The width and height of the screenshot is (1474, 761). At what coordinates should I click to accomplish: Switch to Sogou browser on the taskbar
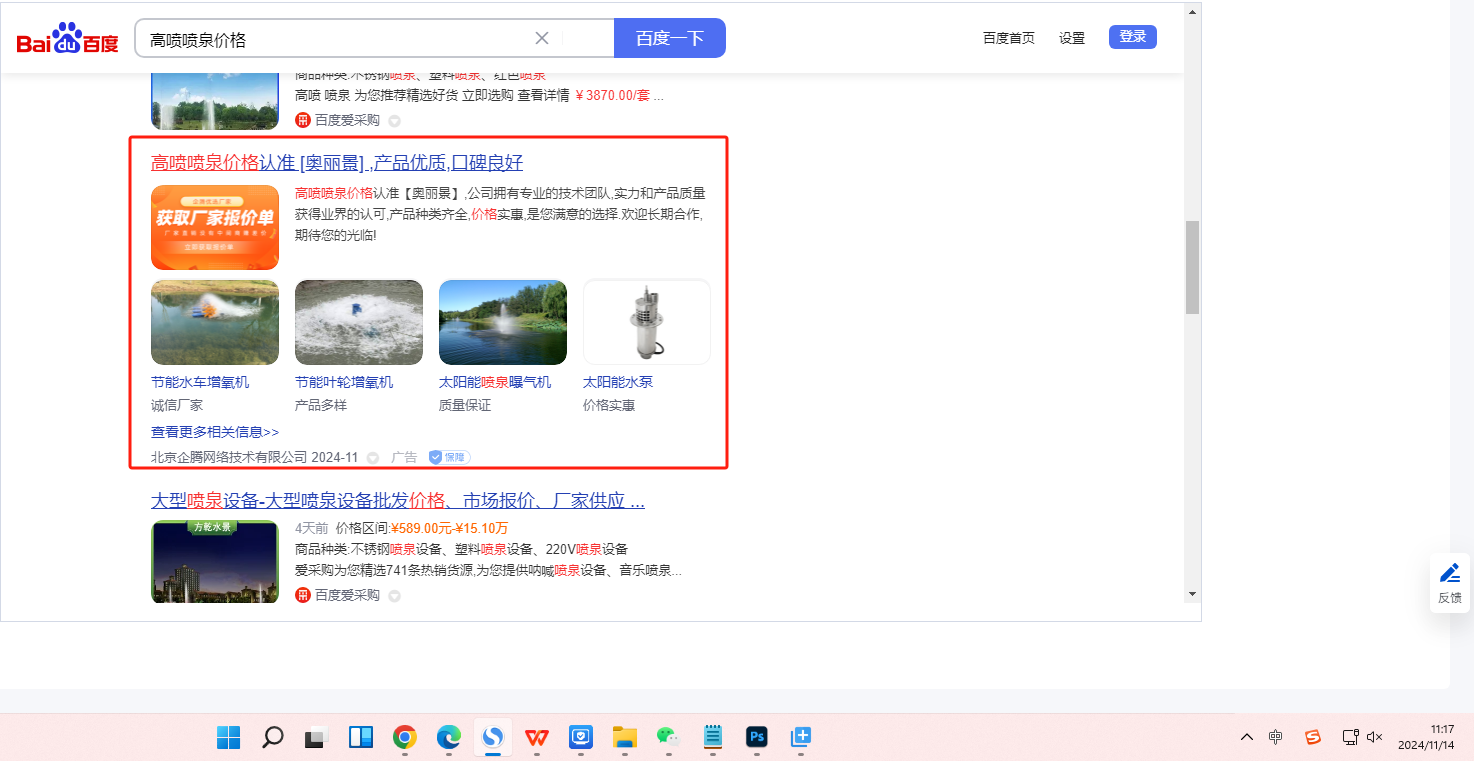click(492, 738)
